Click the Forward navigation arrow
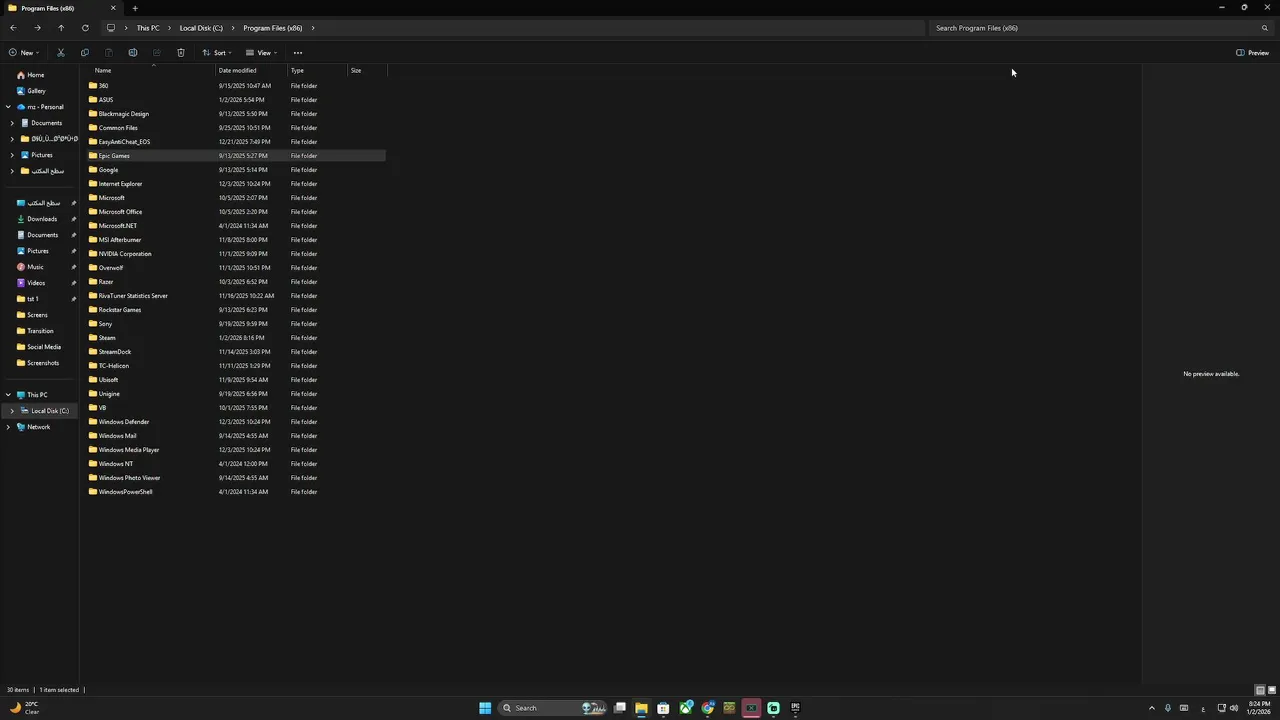 pos(37,28)
